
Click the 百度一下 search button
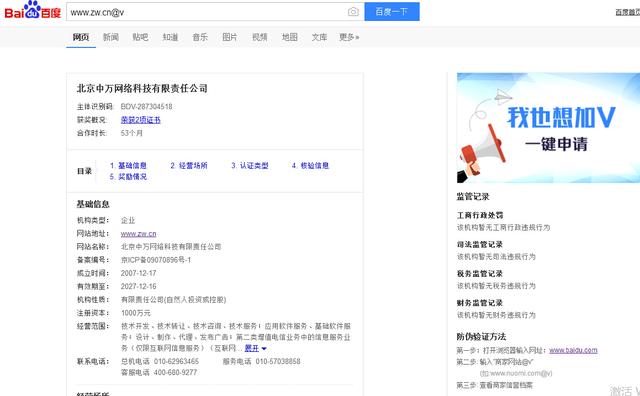392,11
